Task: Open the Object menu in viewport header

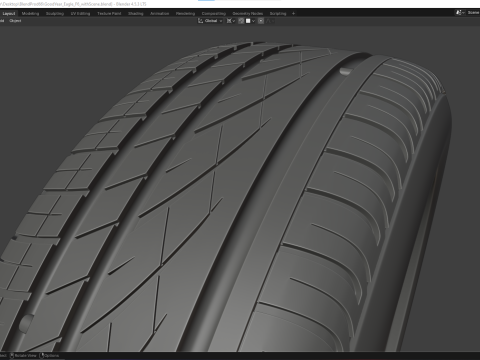Action: point(15,21)
